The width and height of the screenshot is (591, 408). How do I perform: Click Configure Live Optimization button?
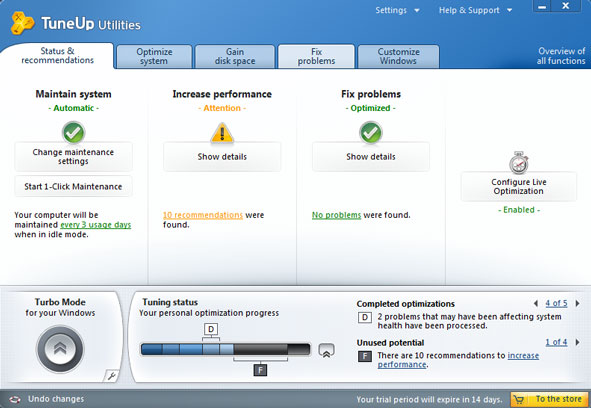click(519, 186)
